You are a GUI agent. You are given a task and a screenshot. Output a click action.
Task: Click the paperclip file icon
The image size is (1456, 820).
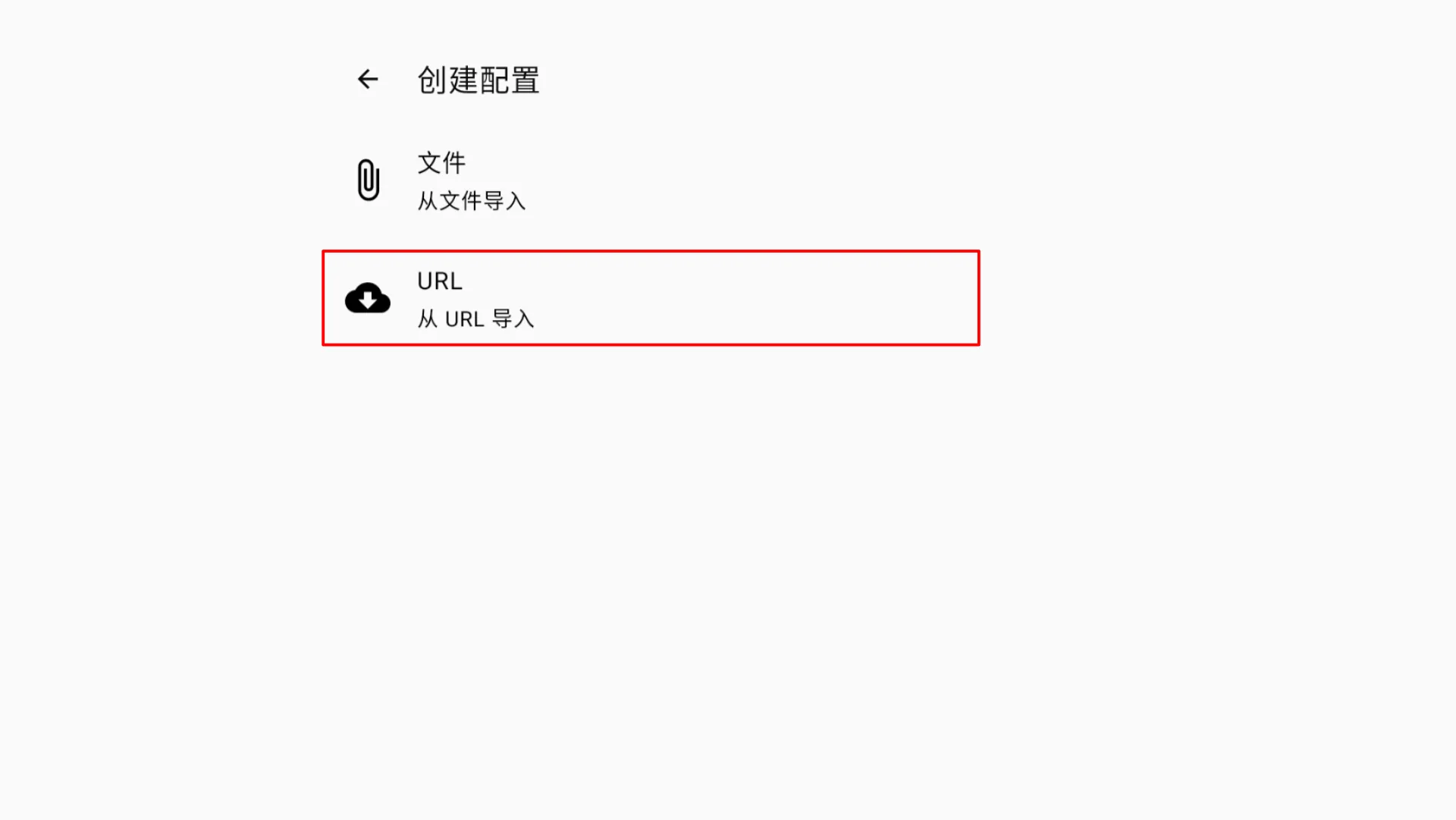(368, 180)
